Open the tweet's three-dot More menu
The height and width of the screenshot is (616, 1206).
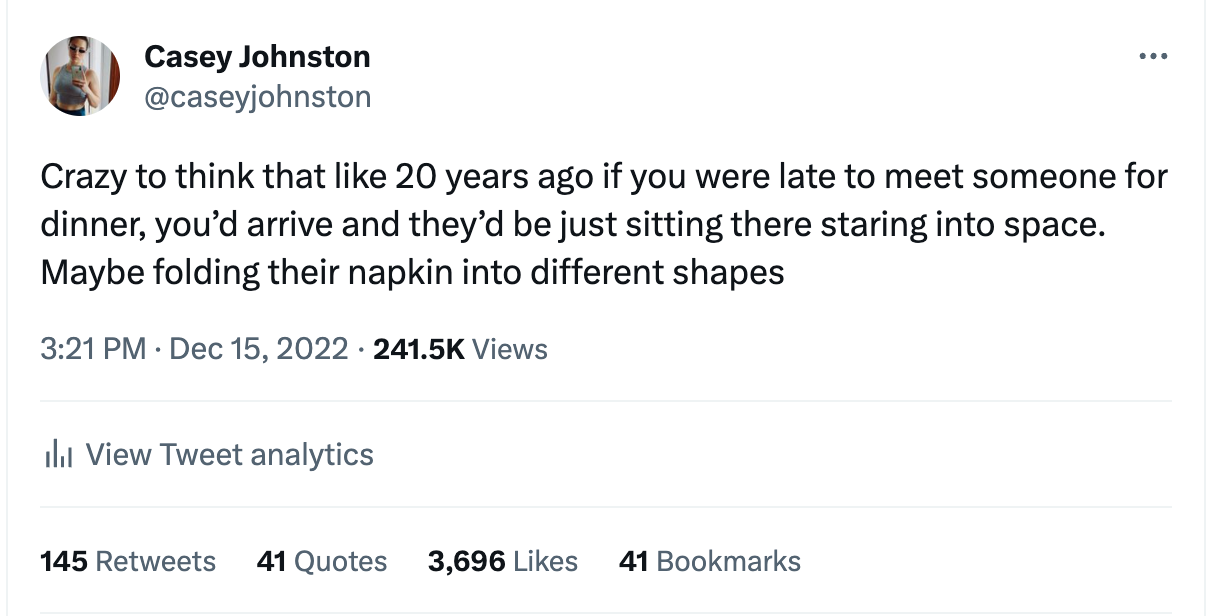coord(1153,57)
